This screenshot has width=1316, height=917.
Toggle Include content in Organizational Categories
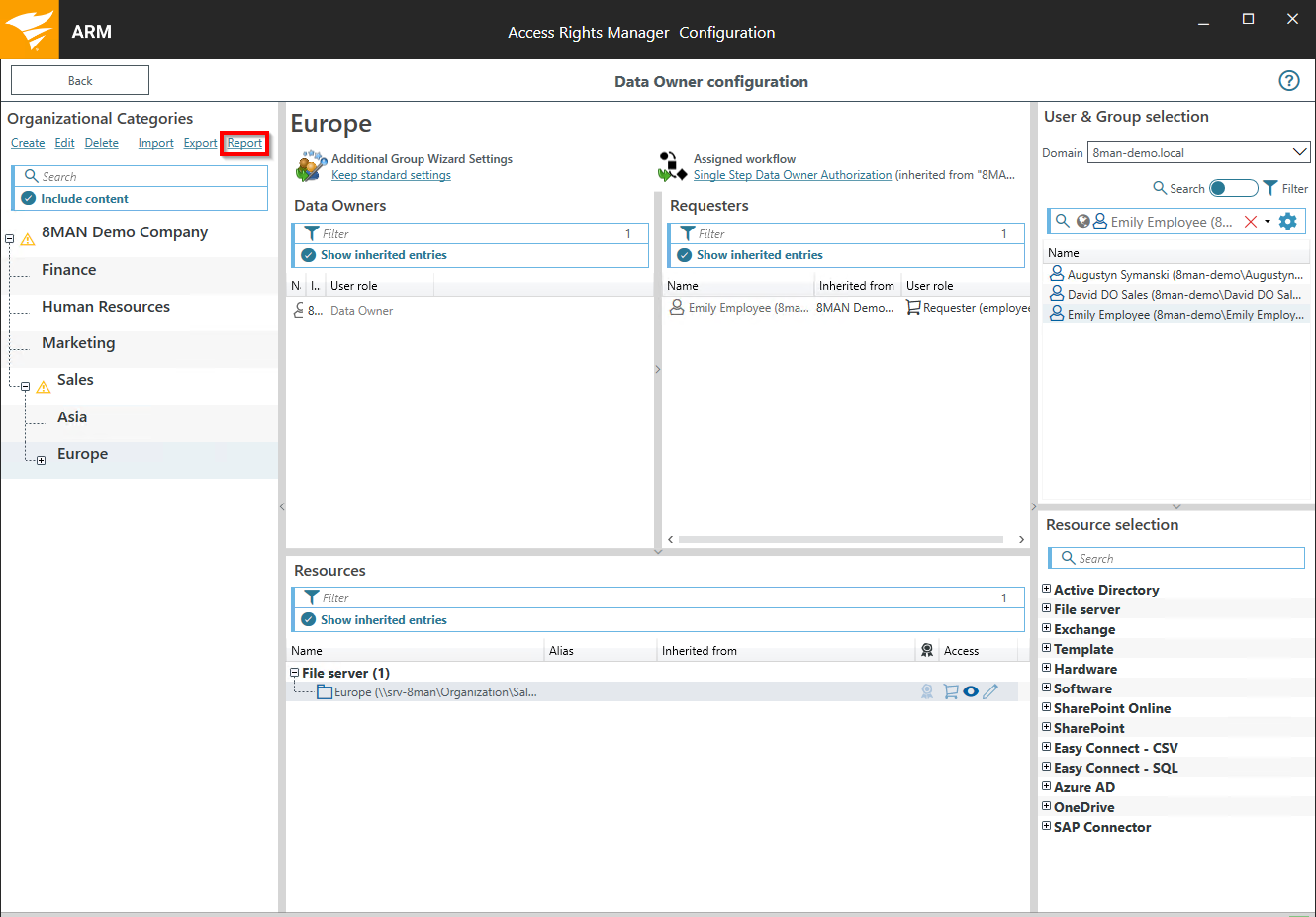[x=29, y=199]
